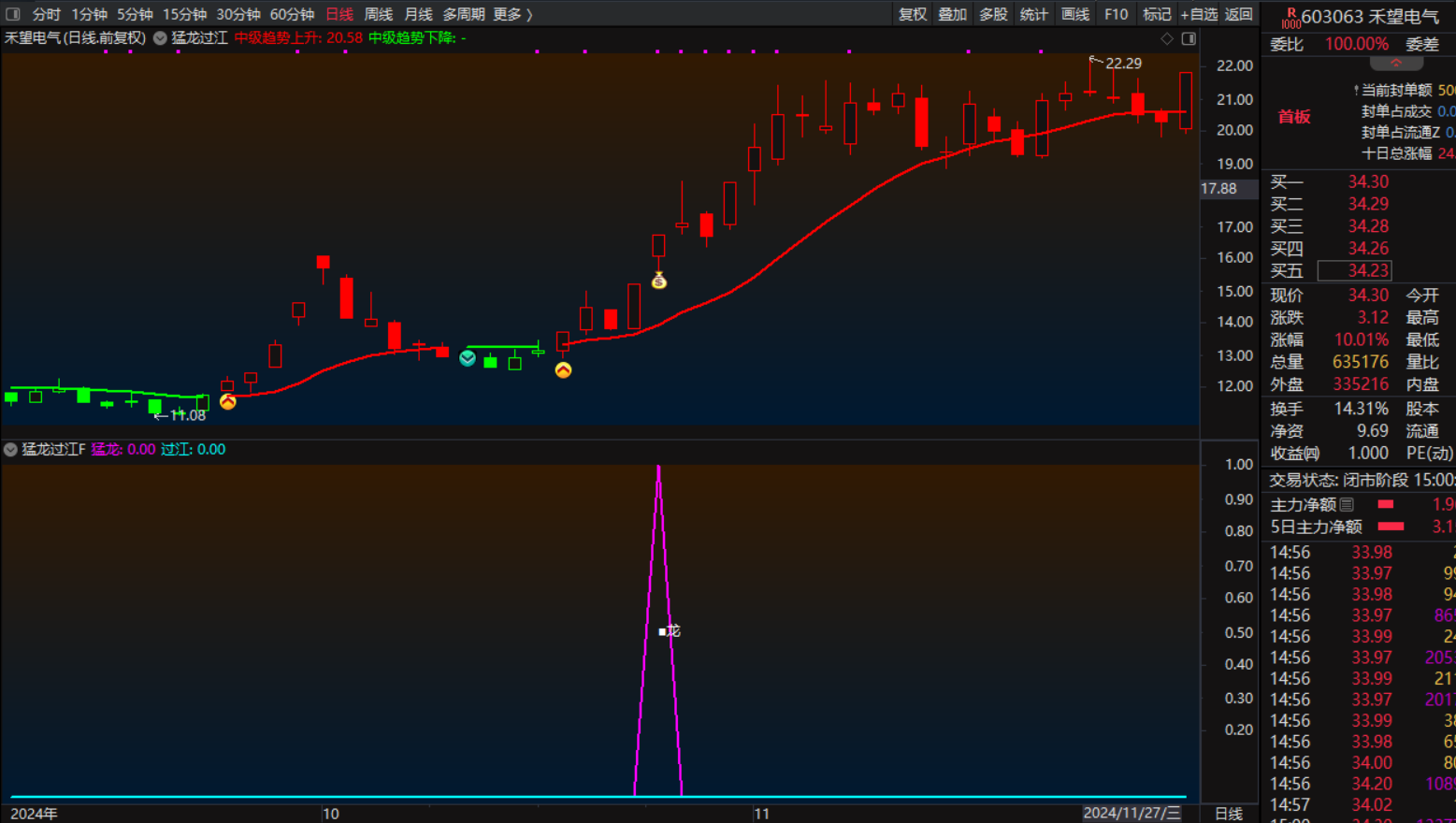Toggle the left sidebar panel icon
Viewport: 1456px width, 823px height.
tap(13, 14)
